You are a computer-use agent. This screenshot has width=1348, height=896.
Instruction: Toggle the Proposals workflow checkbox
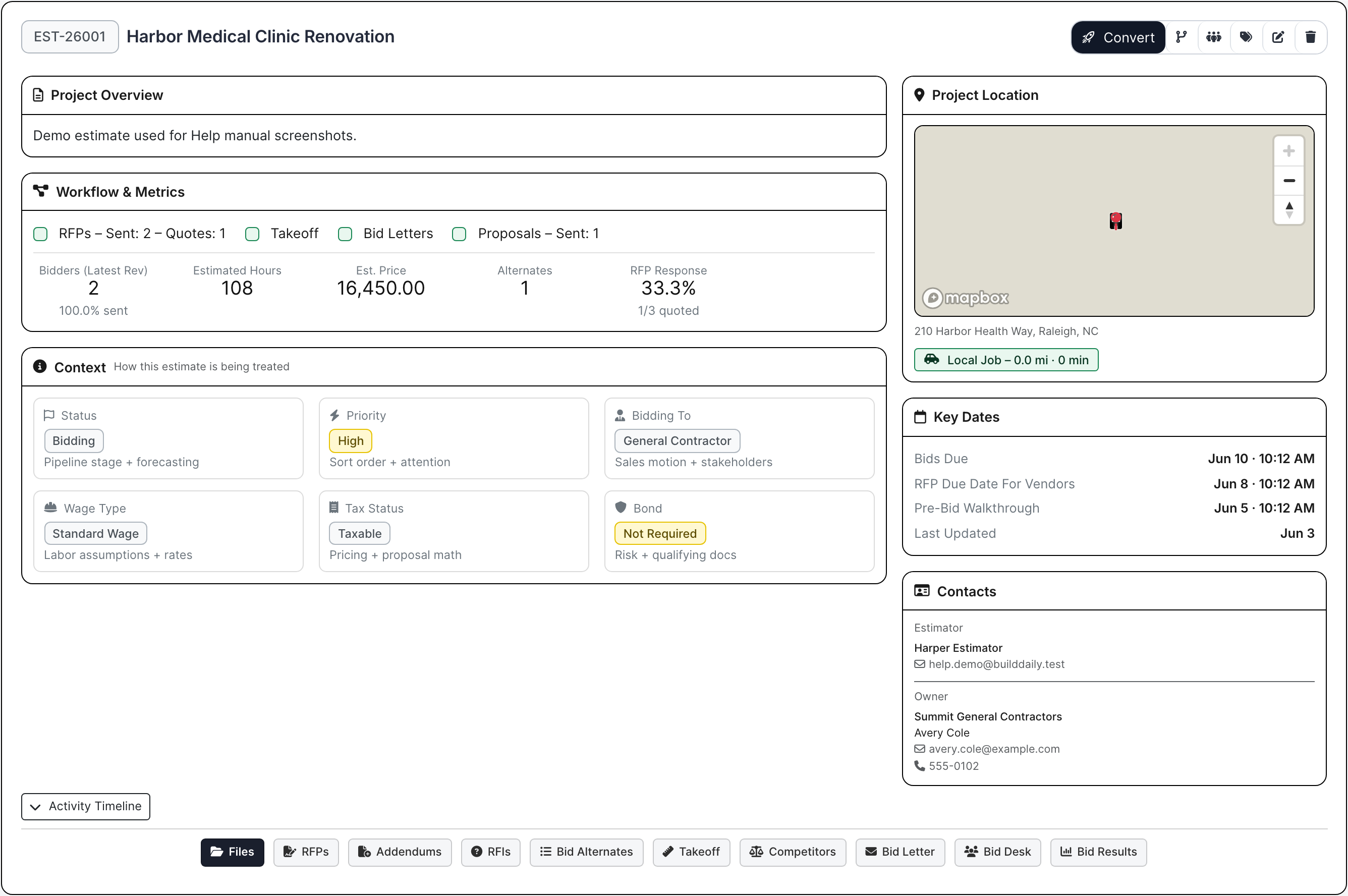coord(459,234)
